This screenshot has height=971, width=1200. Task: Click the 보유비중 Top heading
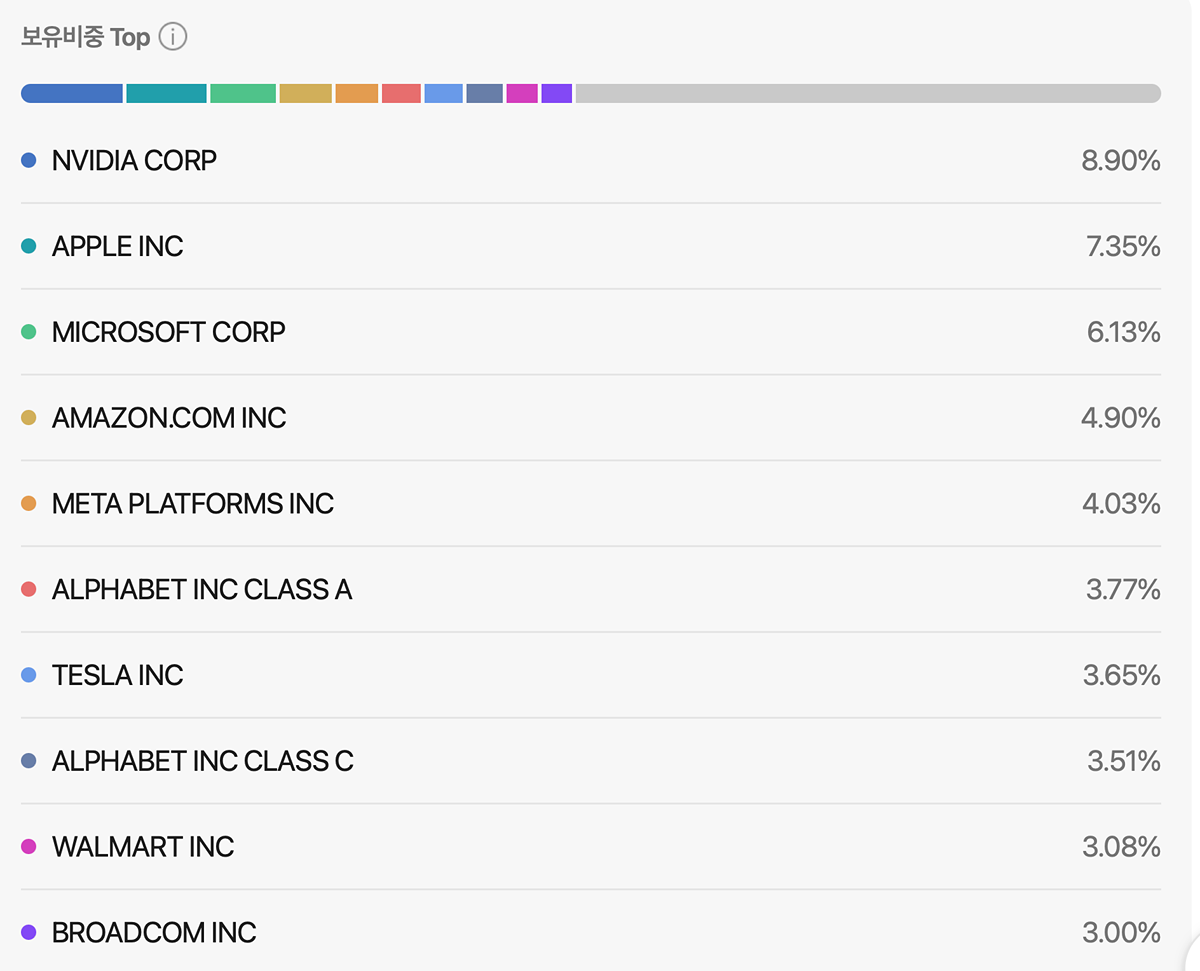coord(85,38)
